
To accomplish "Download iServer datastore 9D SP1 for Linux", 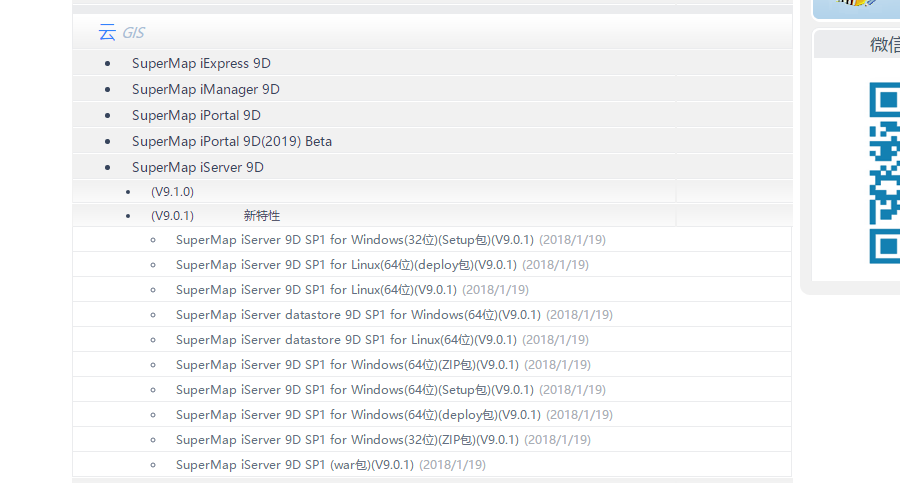I will 346,340.
